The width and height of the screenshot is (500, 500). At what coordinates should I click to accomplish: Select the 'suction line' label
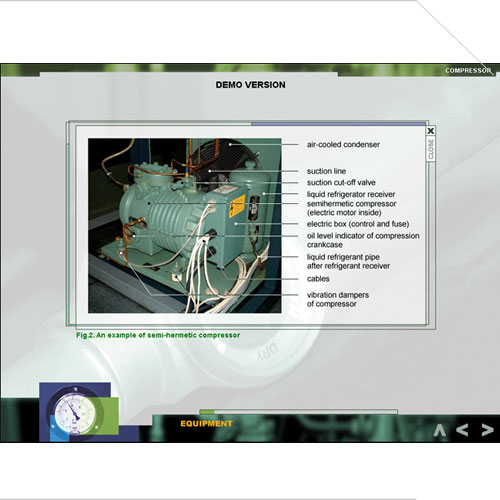coord(326,171)
